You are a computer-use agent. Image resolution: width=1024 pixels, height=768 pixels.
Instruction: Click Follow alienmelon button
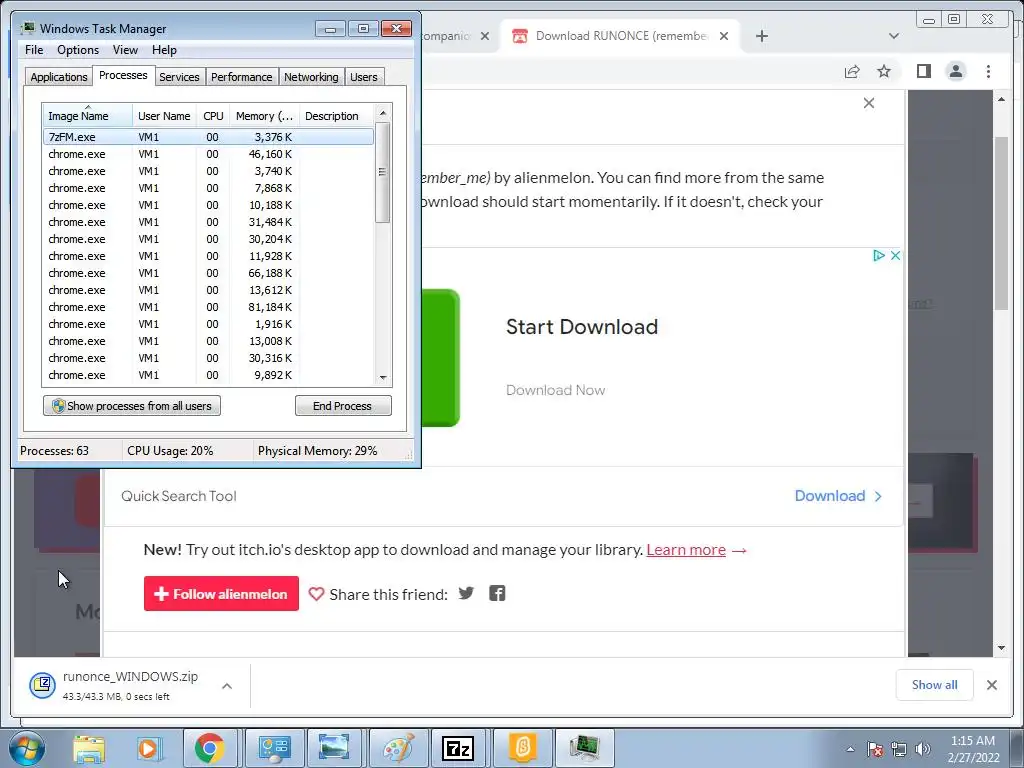[x=221, y=594]
